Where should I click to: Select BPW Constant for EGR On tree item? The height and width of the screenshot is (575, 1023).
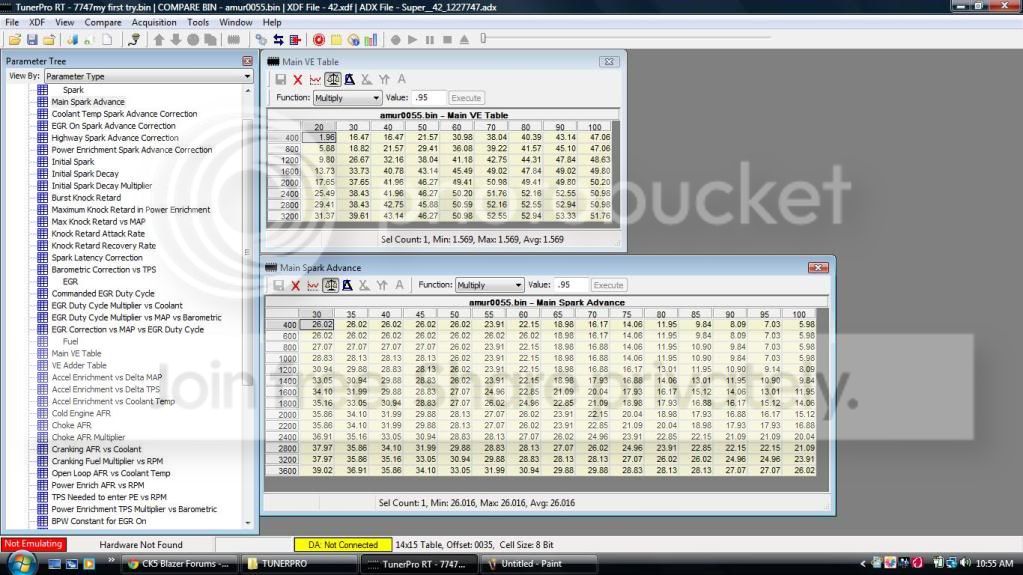click(99, 521)
